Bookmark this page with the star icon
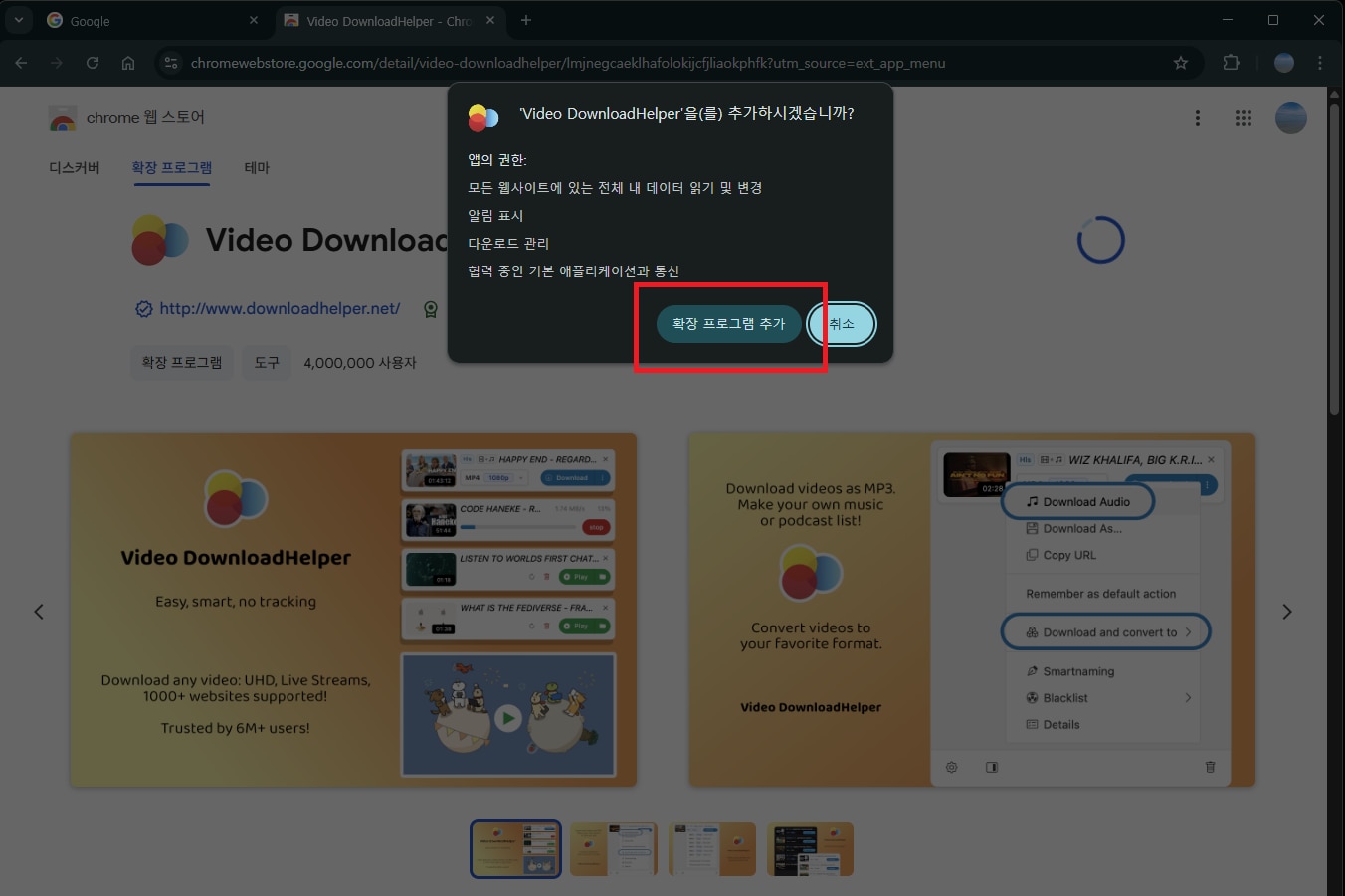1345x896 pixels. coord(1181,63)
